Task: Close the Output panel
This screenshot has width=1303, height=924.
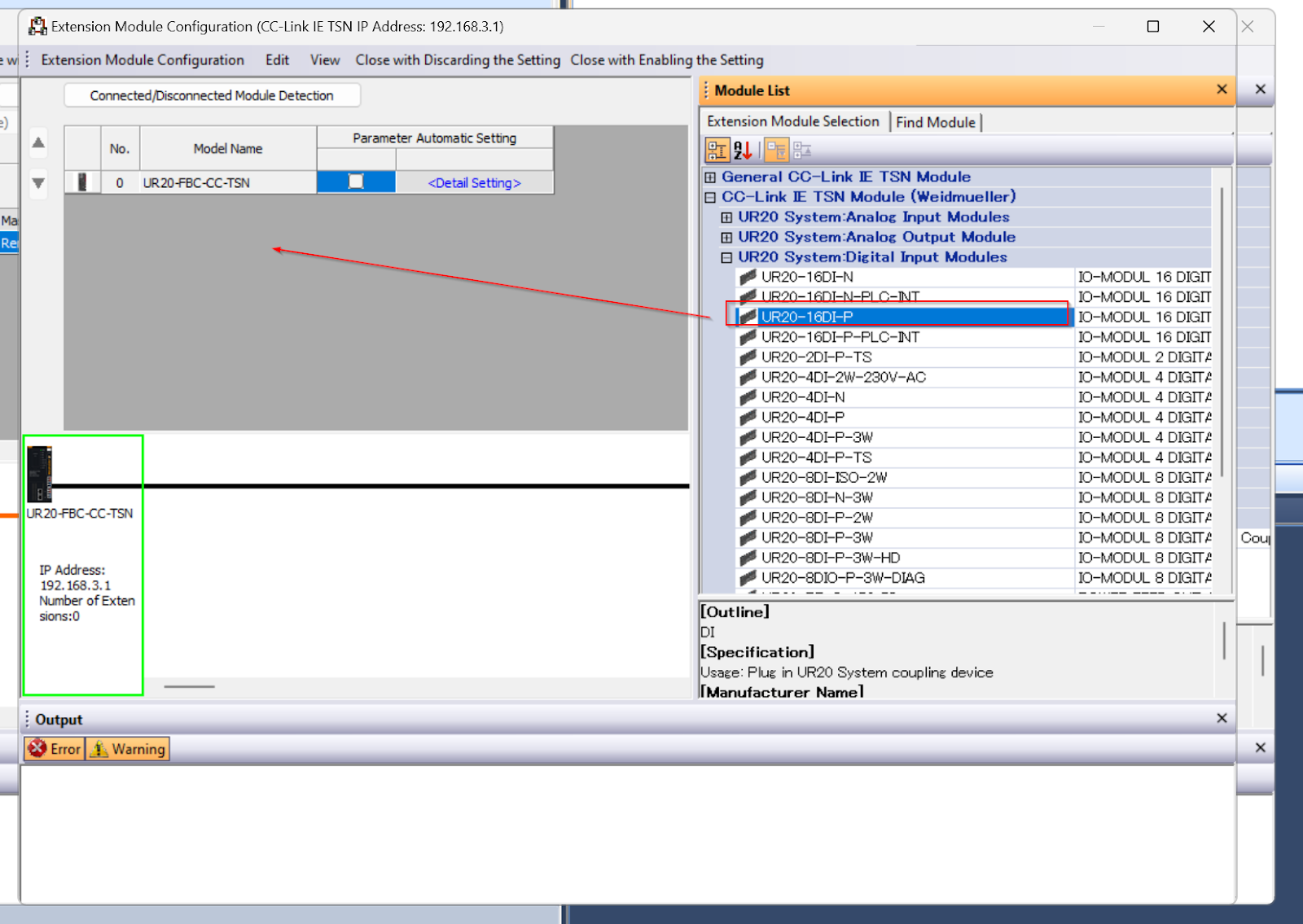Action: click(x=1222, y=718)
